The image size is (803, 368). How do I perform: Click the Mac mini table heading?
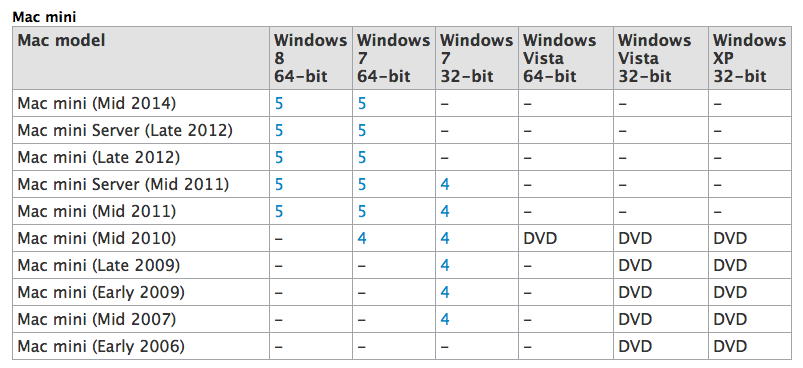pos(44,17)
